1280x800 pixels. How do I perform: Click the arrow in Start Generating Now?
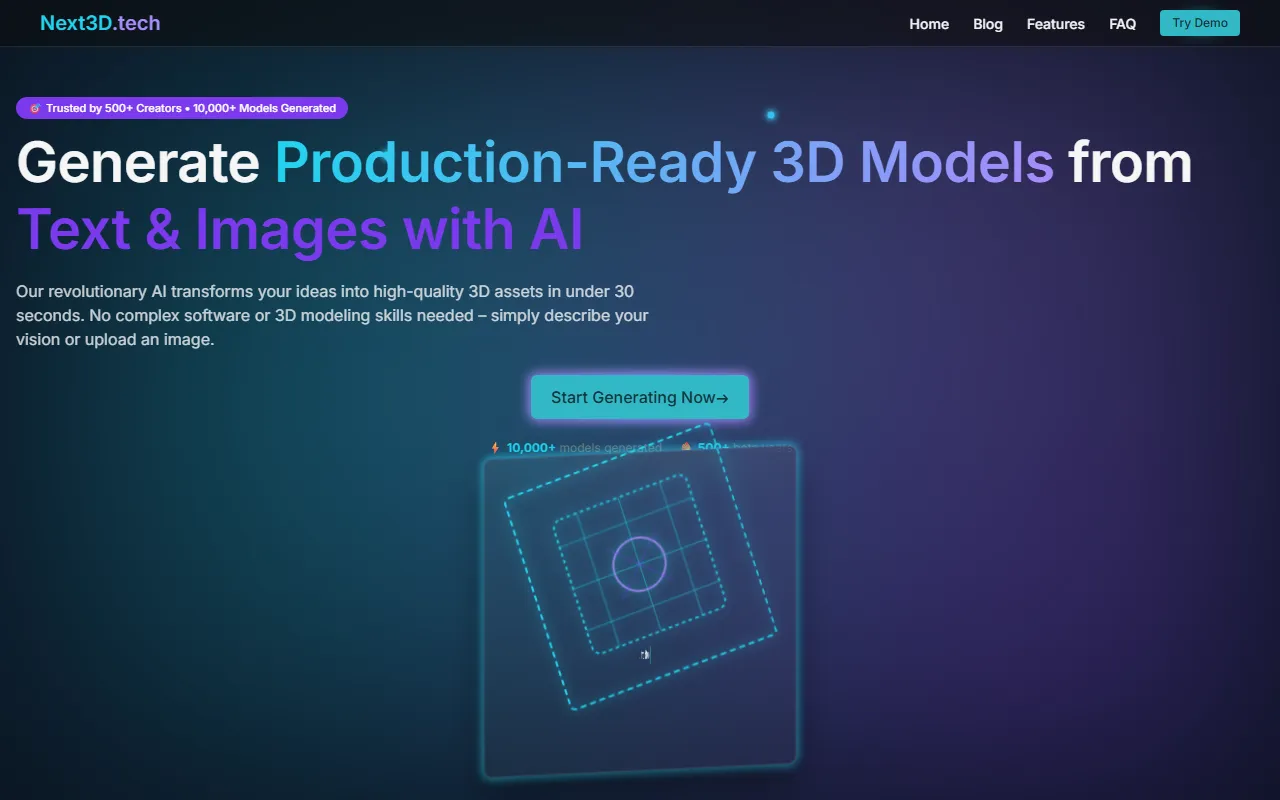[722, 398]
